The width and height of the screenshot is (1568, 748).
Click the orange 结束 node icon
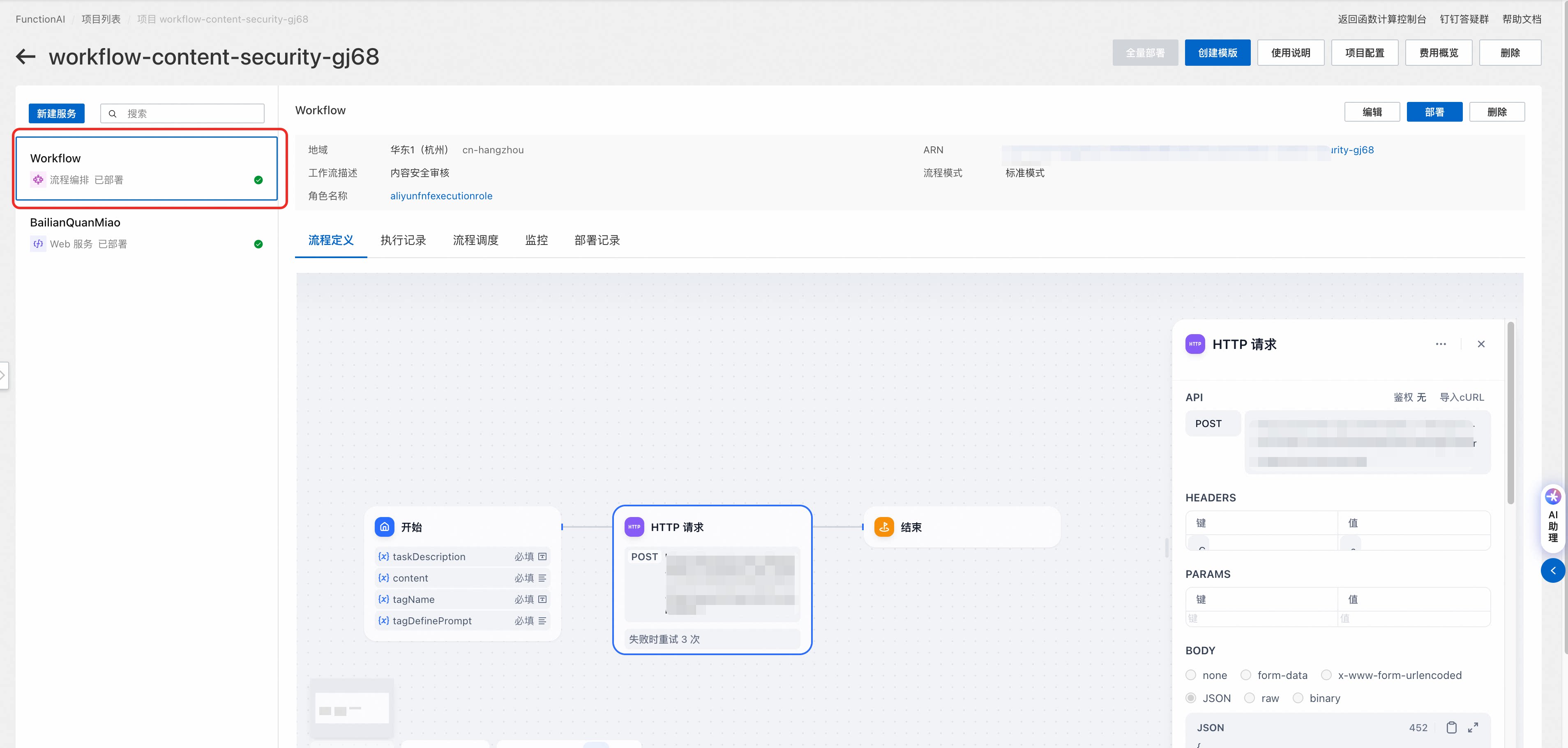[884, 527]
